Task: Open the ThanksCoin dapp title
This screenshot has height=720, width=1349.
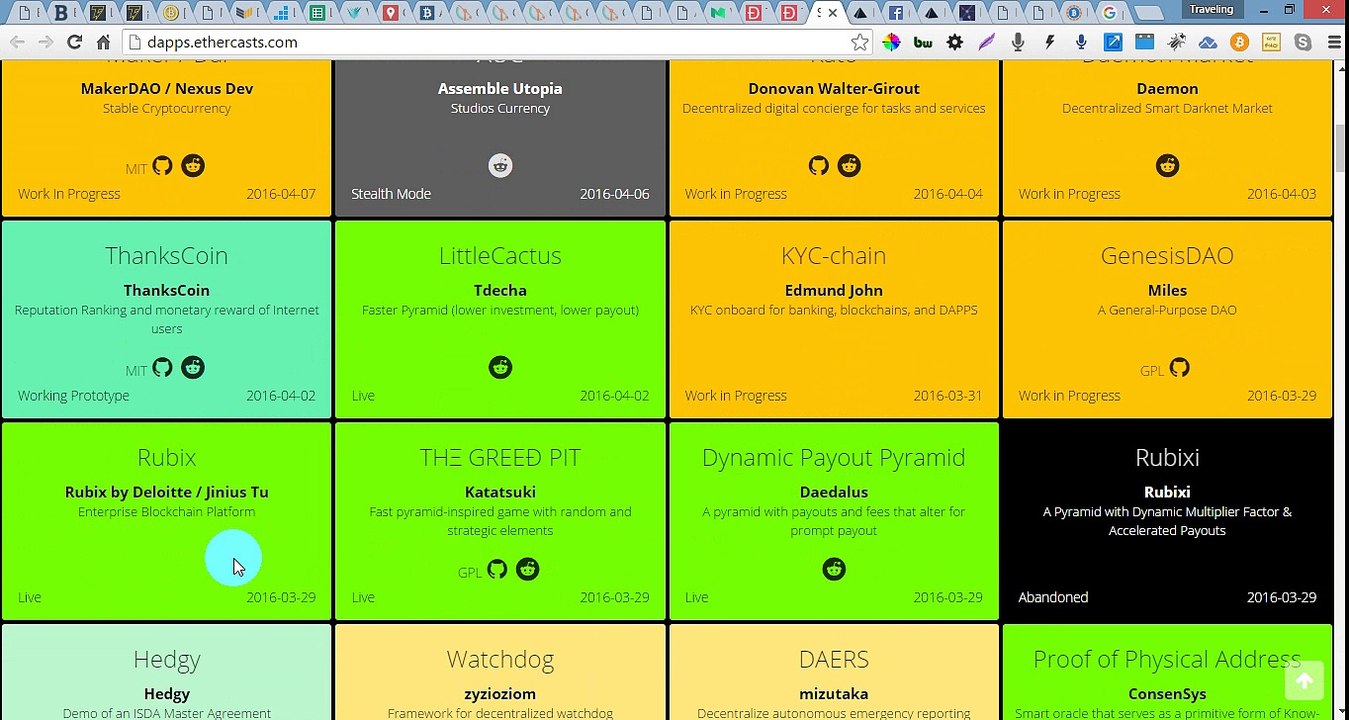Action: 166,256
